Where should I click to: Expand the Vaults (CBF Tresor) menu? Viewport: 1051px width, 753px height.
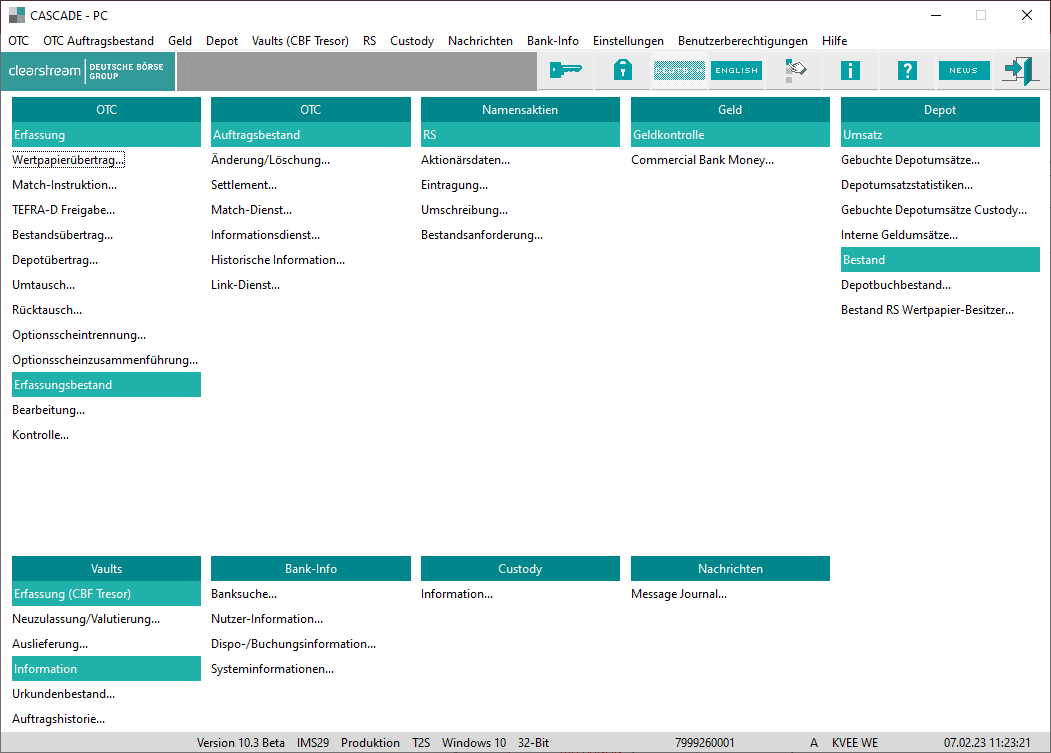[x=300, y=41]
